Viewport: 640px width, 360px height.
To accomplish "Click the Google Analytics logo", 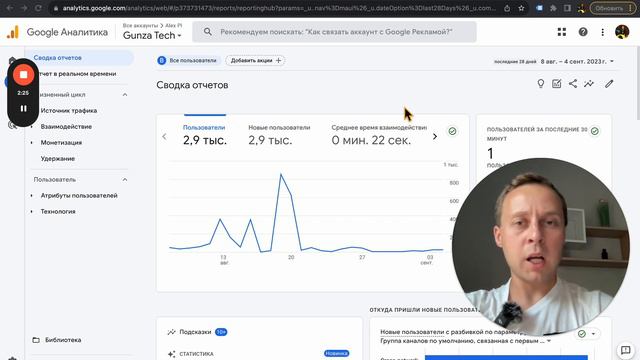I will coord(13,32).
